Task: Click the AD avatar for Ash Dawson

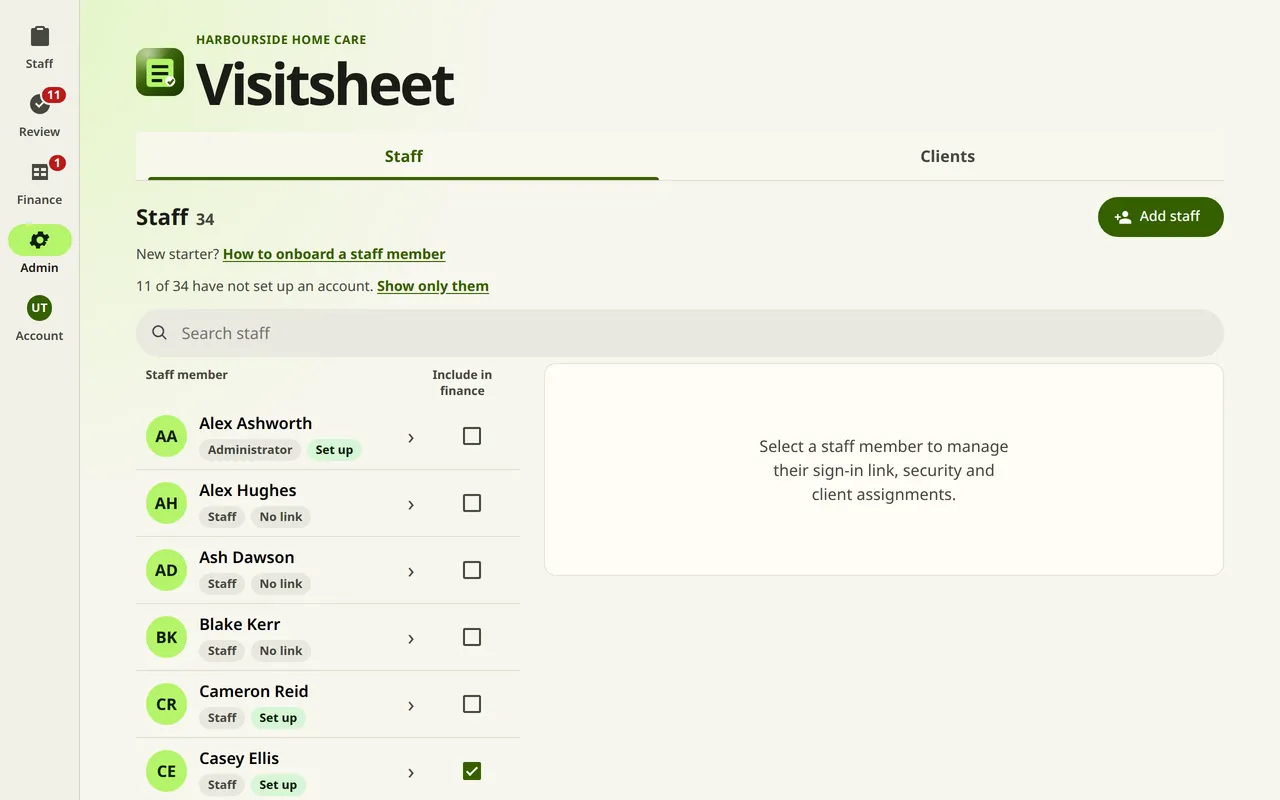Action: (166, 570)
